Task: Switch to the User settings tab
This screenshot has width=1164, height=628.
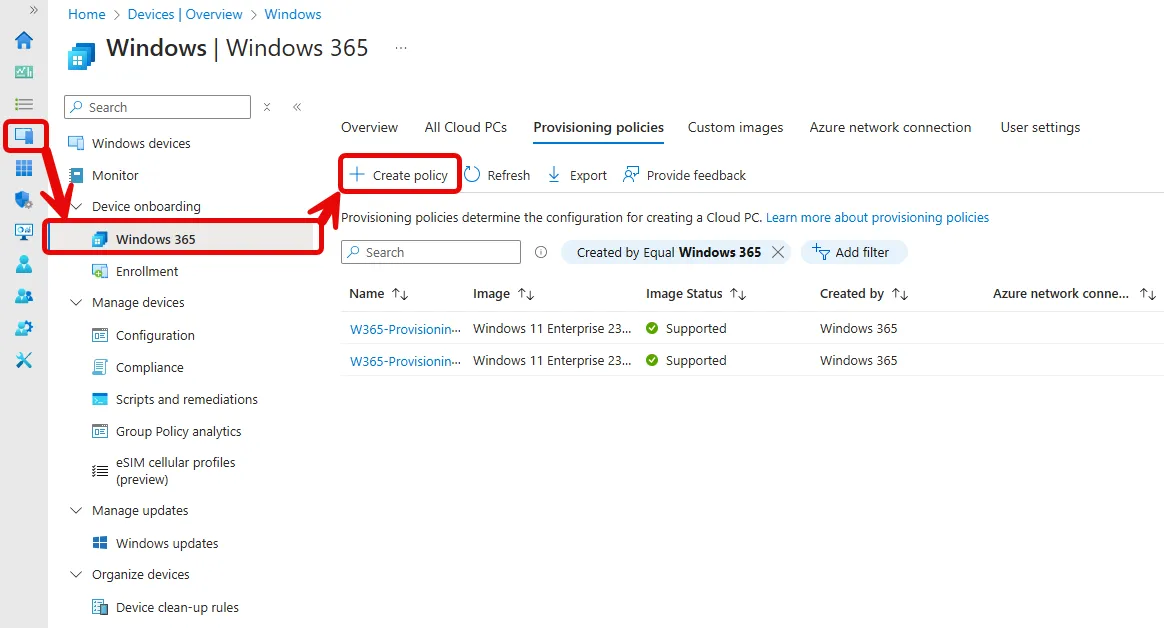Action: tap(1040, 127)
